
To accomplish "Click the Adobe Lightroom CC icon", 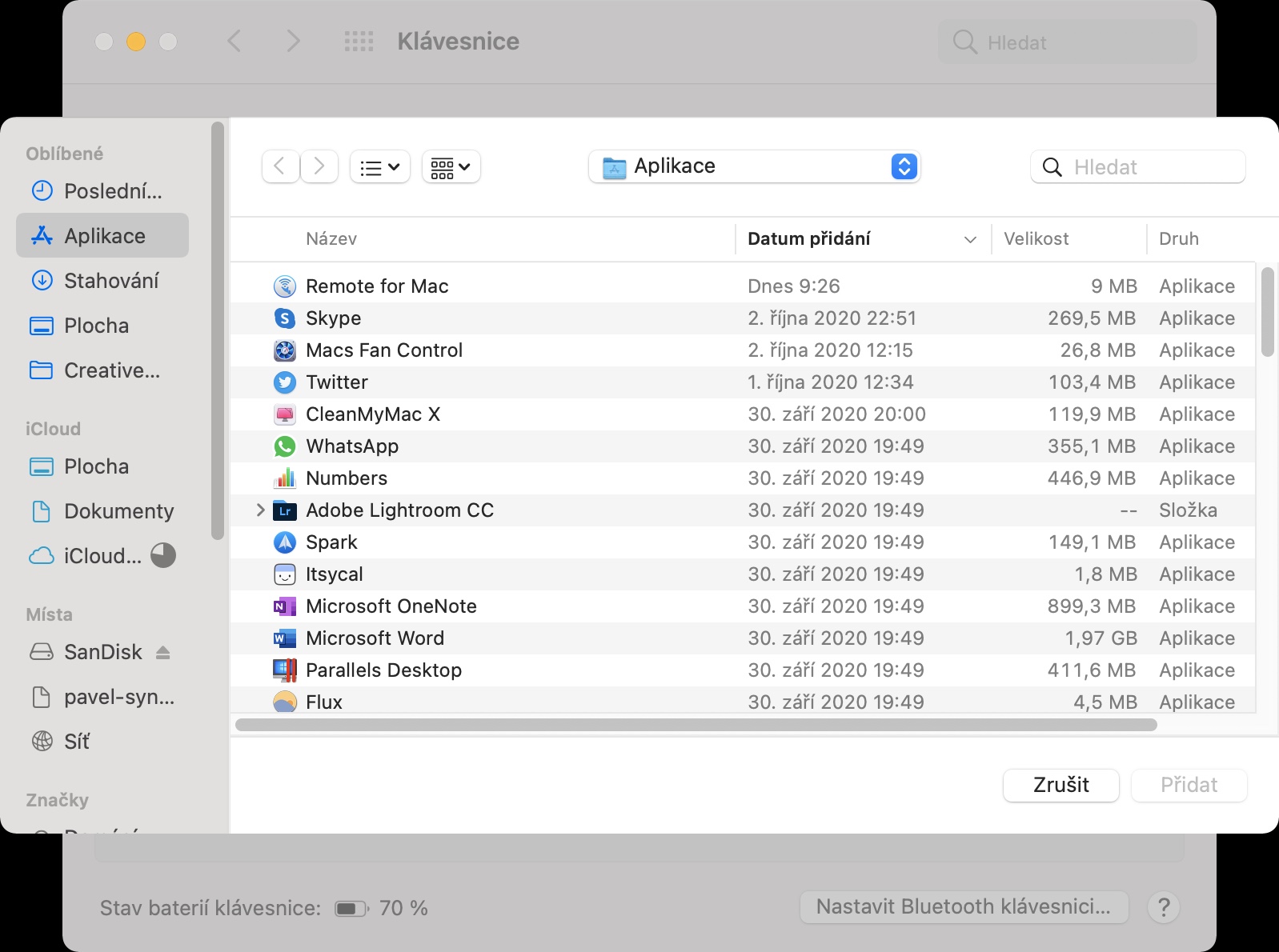I will tap(285, 510).
